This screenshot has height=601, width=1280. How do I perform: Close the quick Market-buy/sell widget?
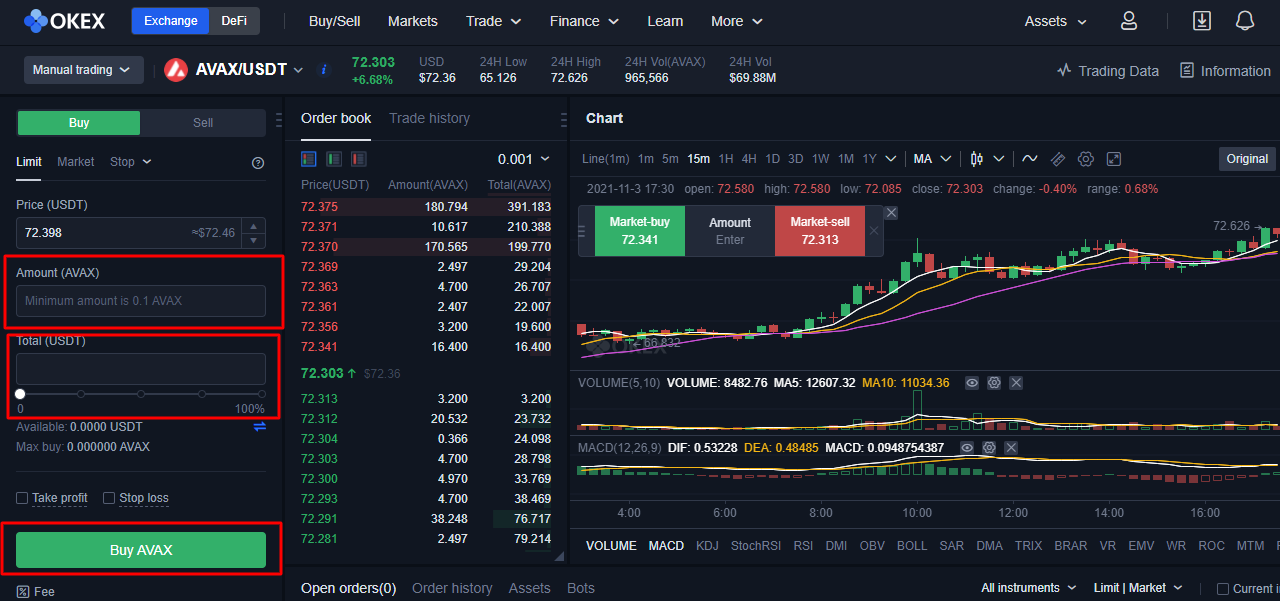click(x=891, y=213)
